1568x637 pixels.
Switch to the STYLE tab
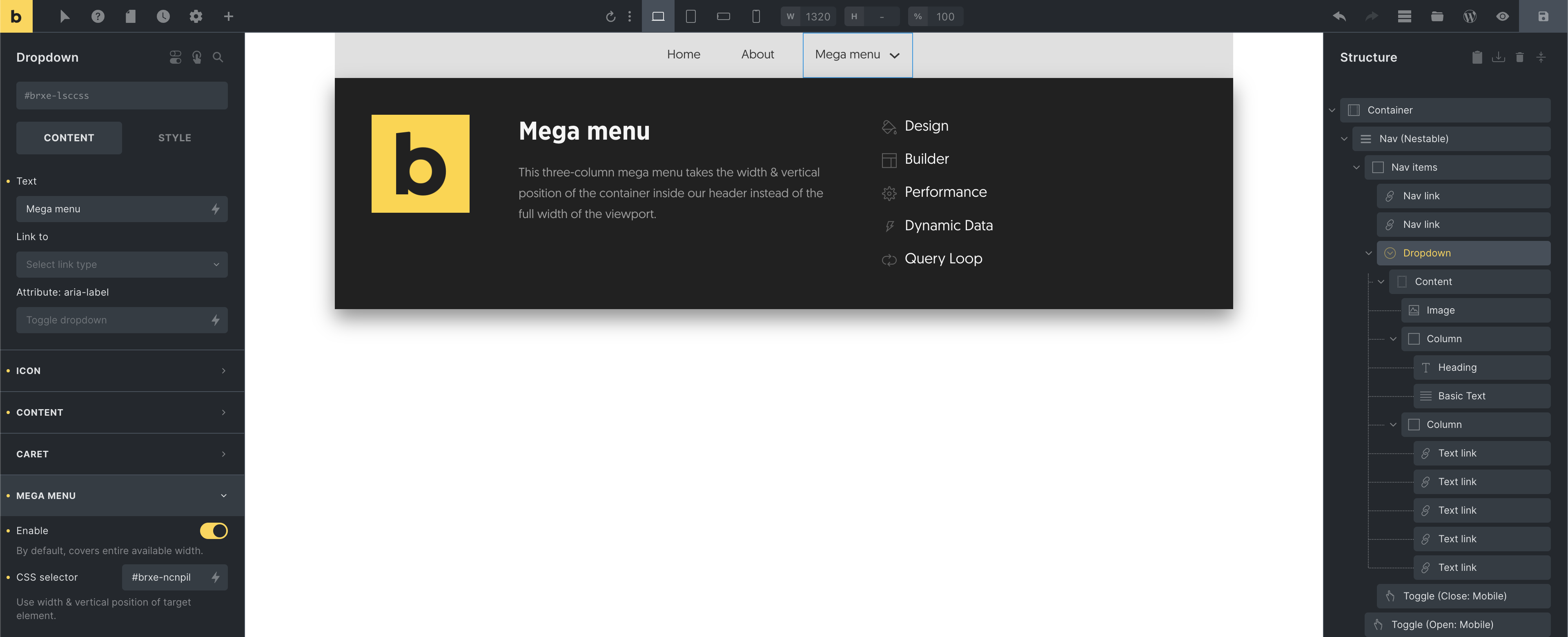175,138
